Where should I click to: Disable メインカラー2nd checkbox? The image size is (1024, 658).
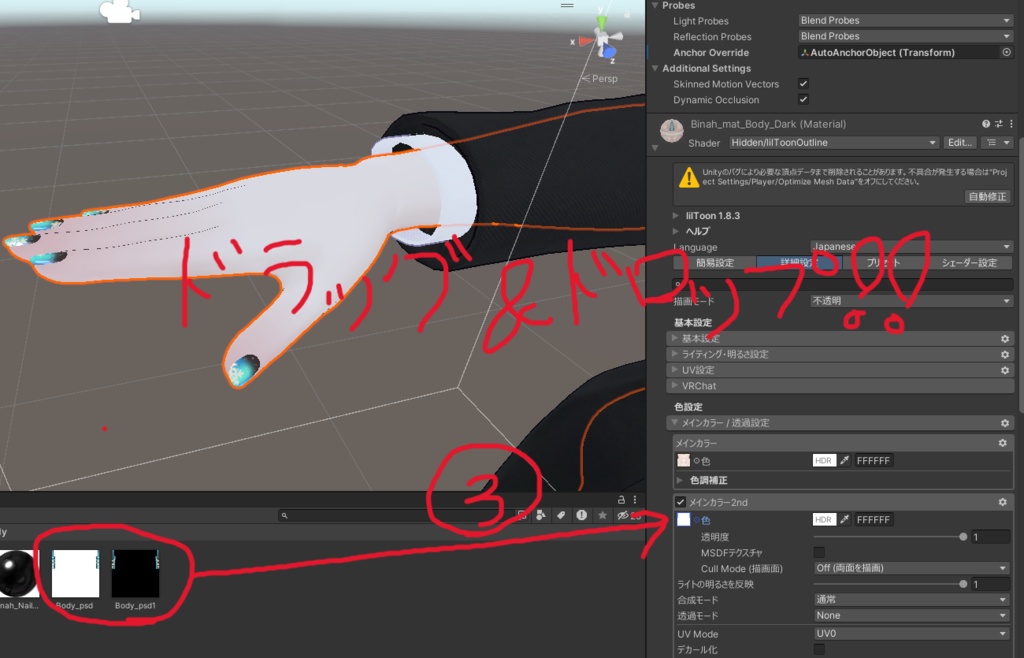(x=680, y=502)
